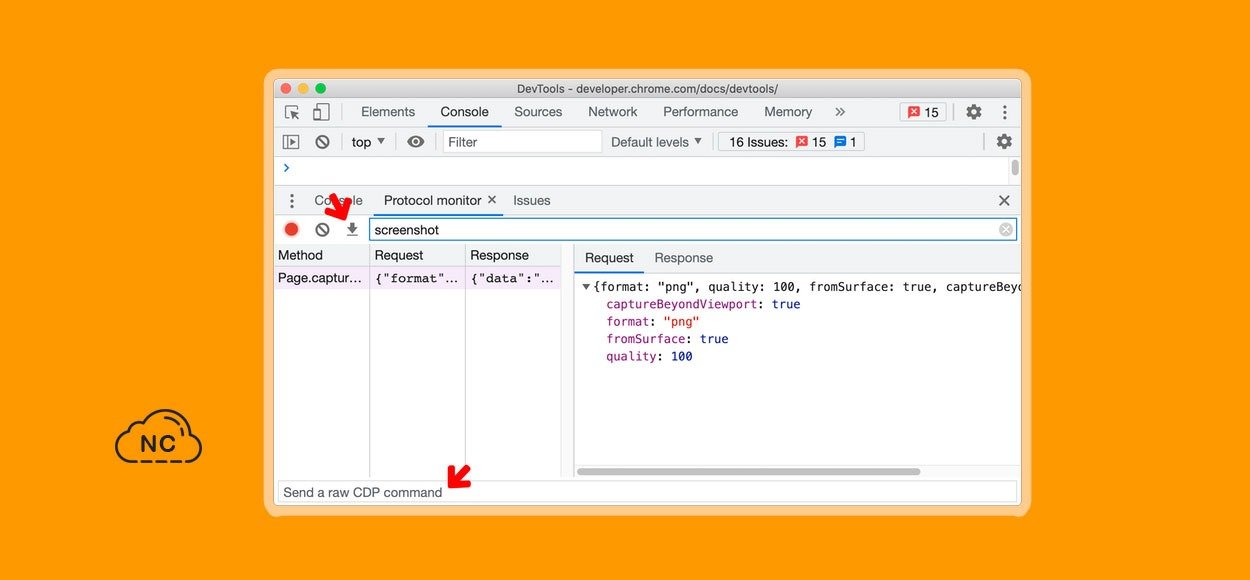Screen dimensions: 1250x580
Task: Toggle the red protocol recording button
Action: pos(291,229)
